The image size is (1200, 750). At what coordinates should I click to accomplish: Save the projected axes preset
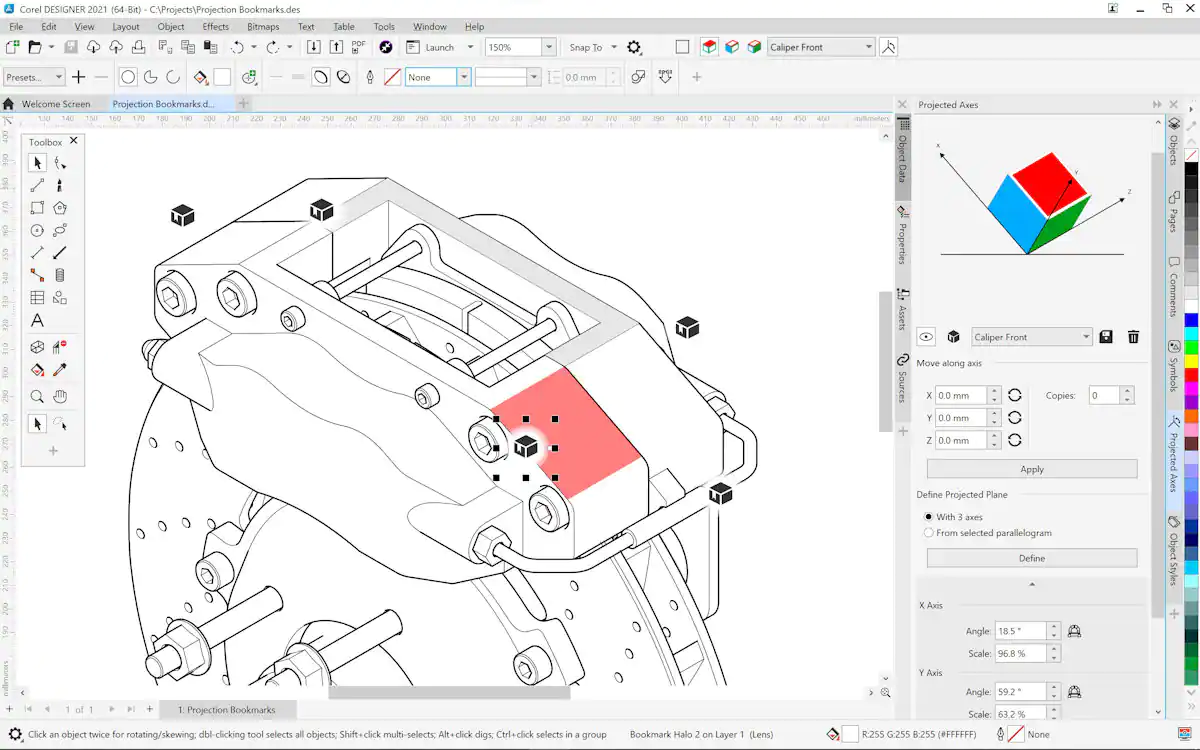[x=1106, y=337]
